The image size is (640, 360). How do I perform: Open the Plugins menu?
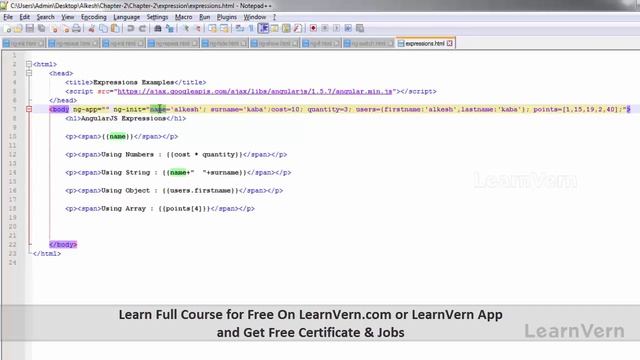pyautogui.click(x=227, y=17)
